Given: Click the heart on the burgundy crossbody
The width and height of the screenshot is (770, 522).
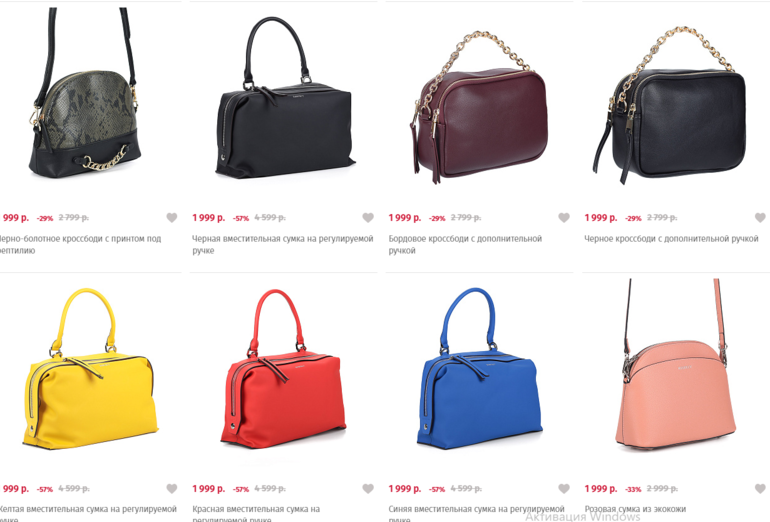Looking at the screenshot, I should click(564, 218).
